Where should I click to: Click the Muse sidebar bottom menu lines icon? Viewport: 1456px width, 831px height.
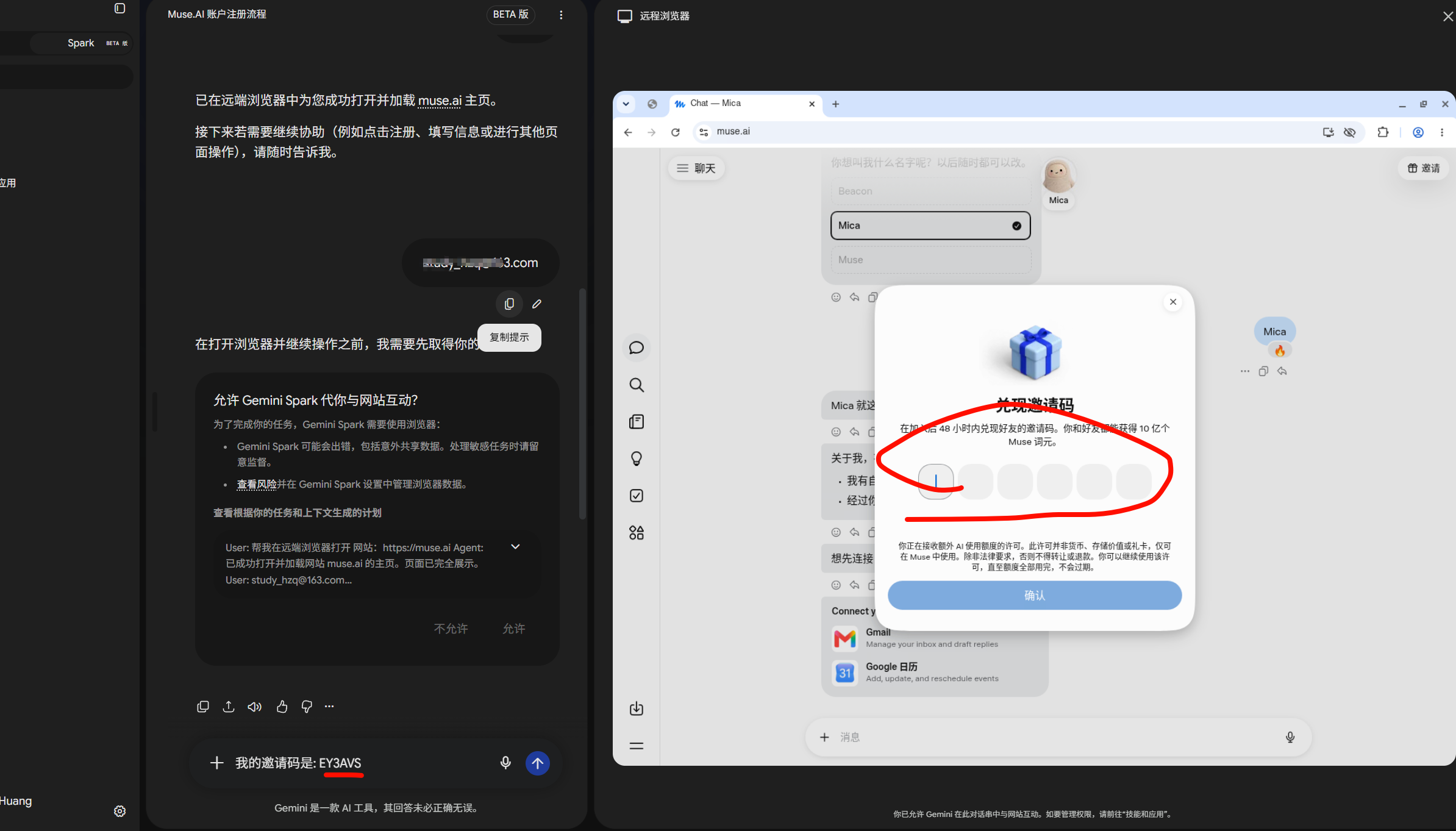coord(637,746)
